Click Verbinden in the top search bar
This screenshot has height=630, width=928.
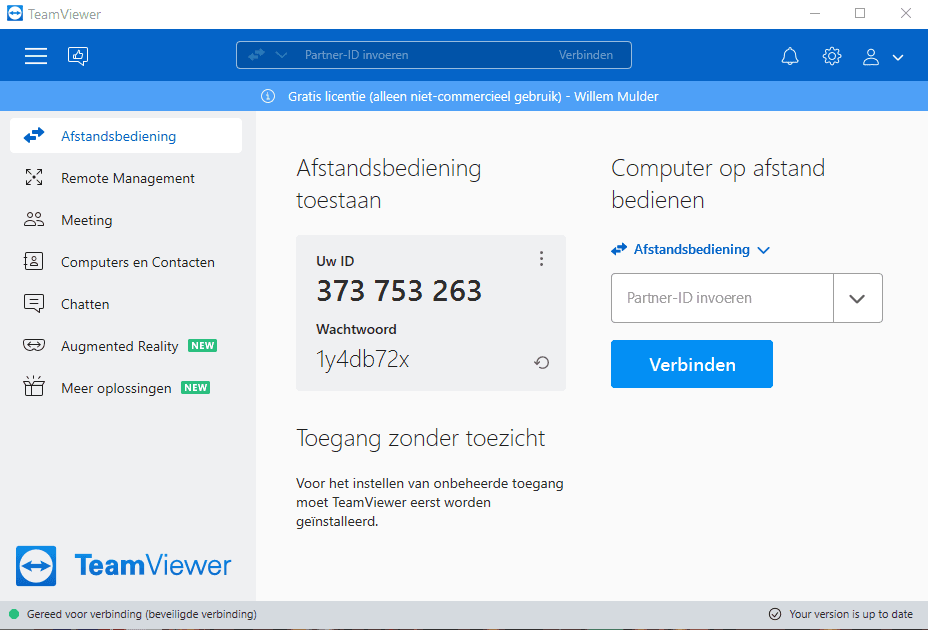(586, 55)
